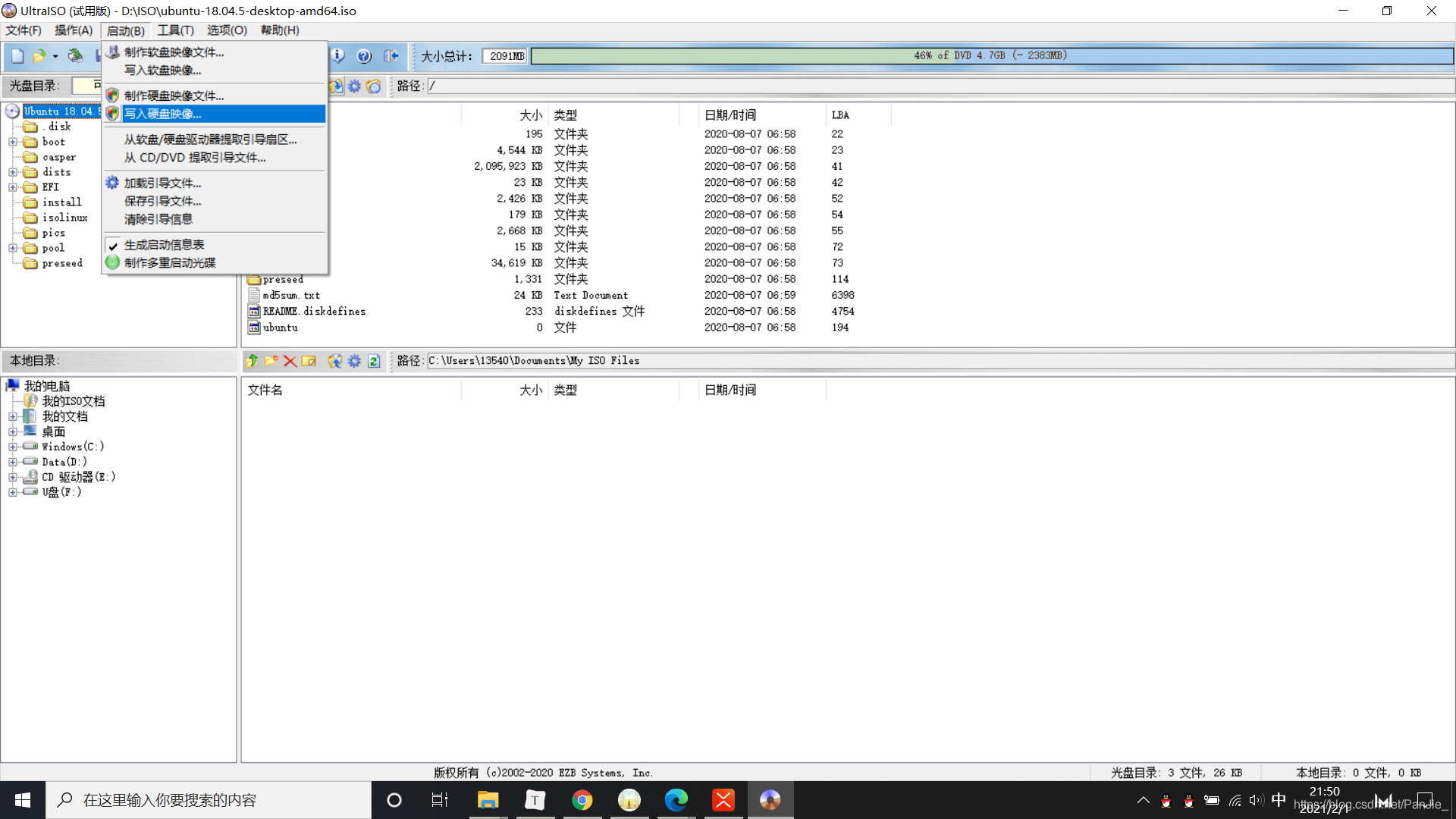Screen dimensions: 1456x819
Task: Click the open CD/DVD disc icon
Action: tap(75, 56)
